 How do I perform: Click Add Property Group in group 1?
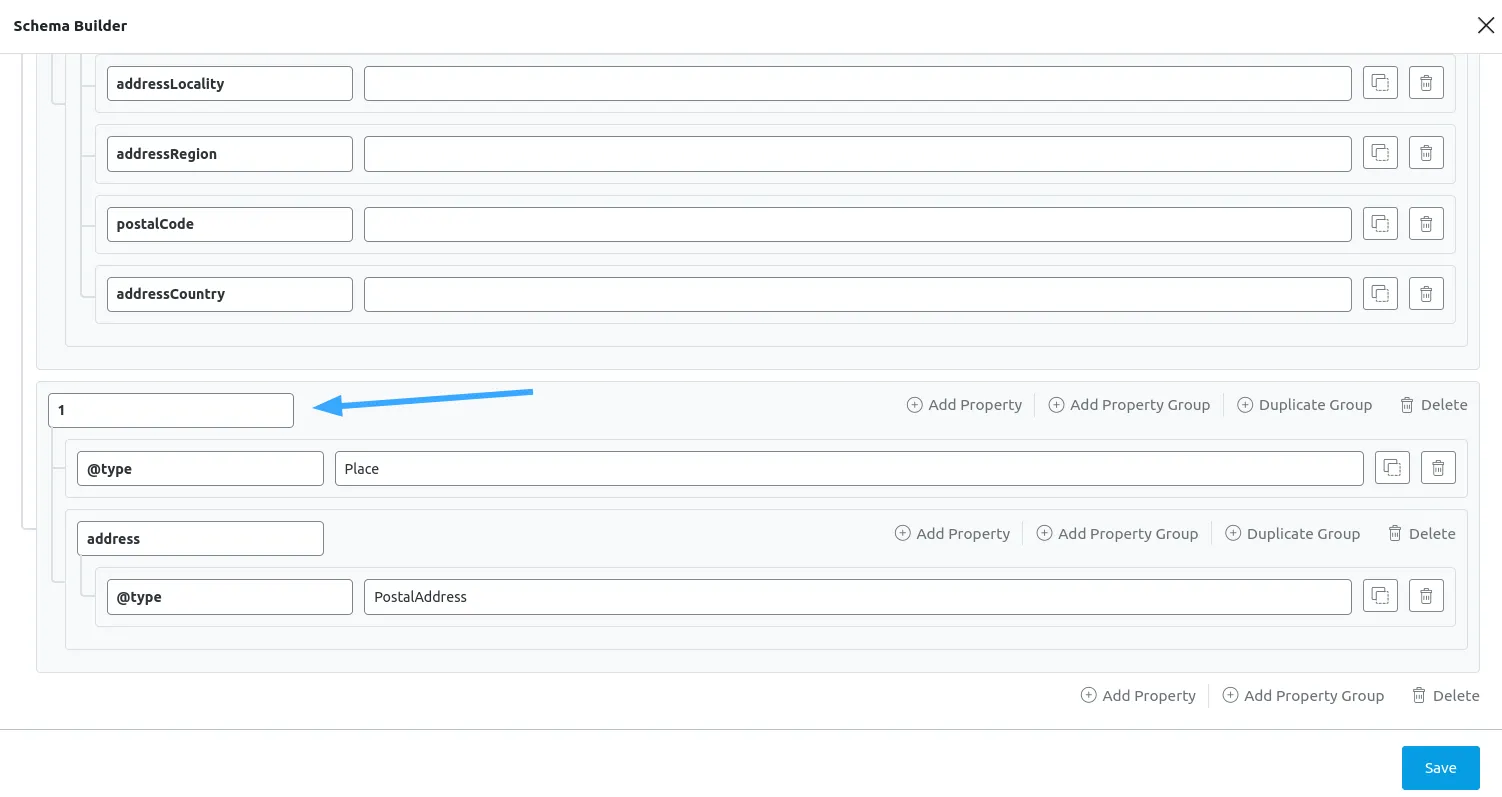(1129, 405)
